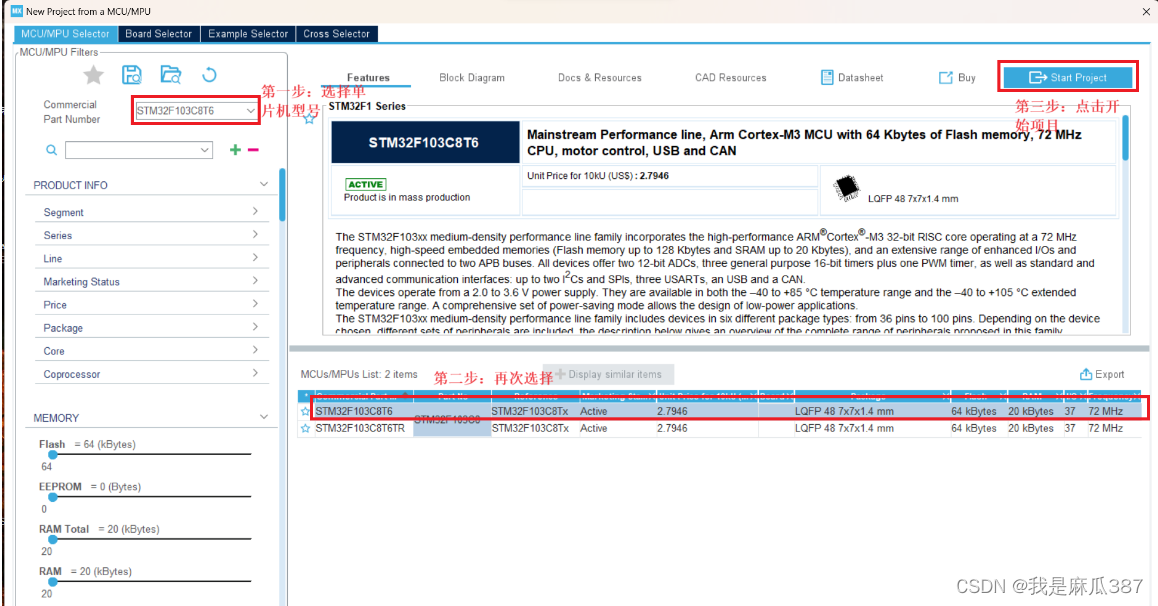Click the MX application icon in title bar

point(17,11)
